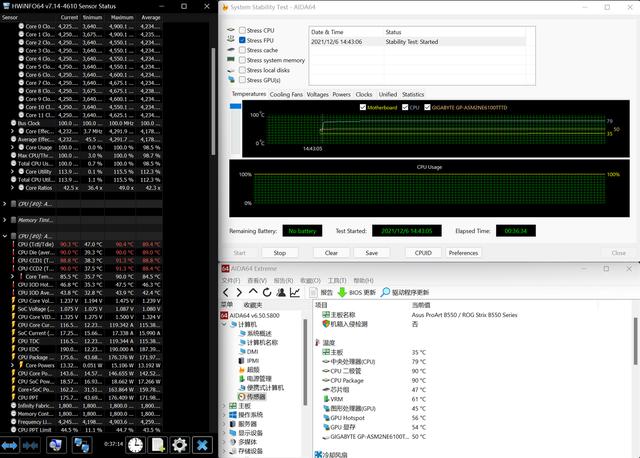The height and width of the screenshot is (458, 640).
Task: Click HWiNFO Maximum column header
Action: click(x=122, y=18)
